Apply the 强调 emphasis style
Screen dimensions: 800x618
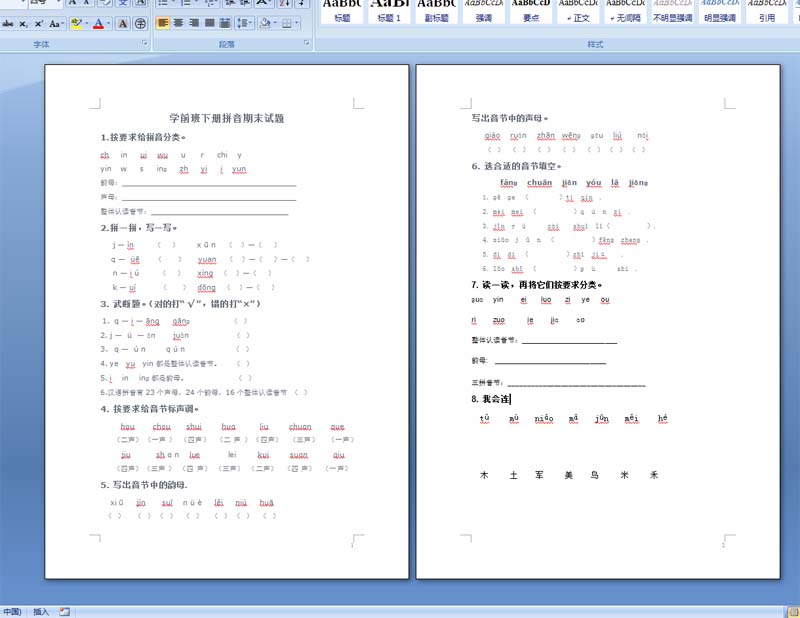[484, 11]
